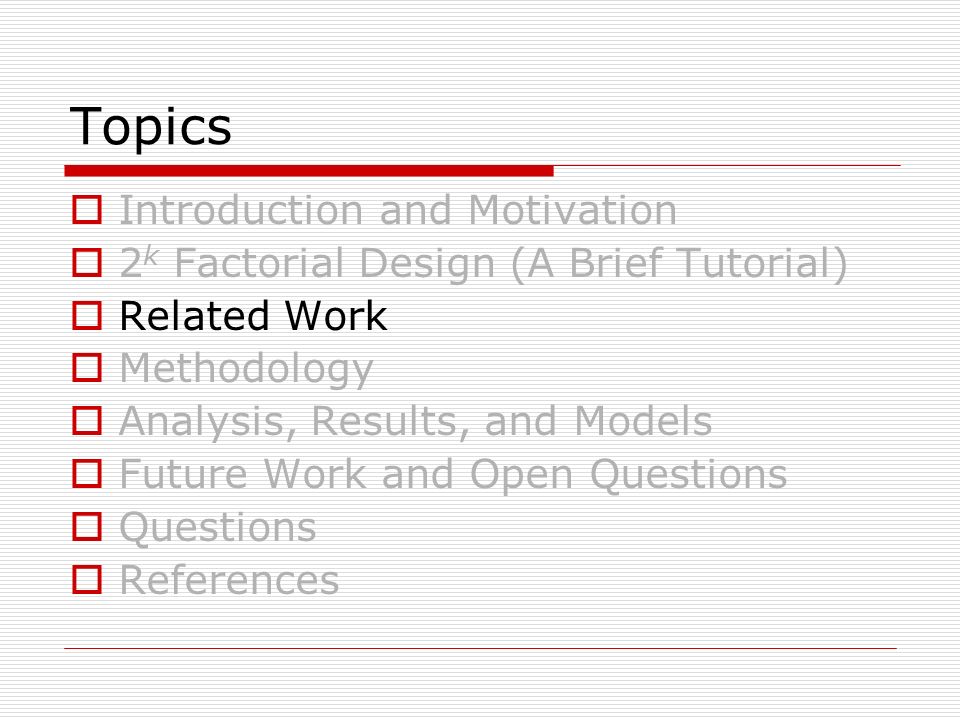Click the red square bullet beside Introduction and Motivation

(x=87, y=209)
